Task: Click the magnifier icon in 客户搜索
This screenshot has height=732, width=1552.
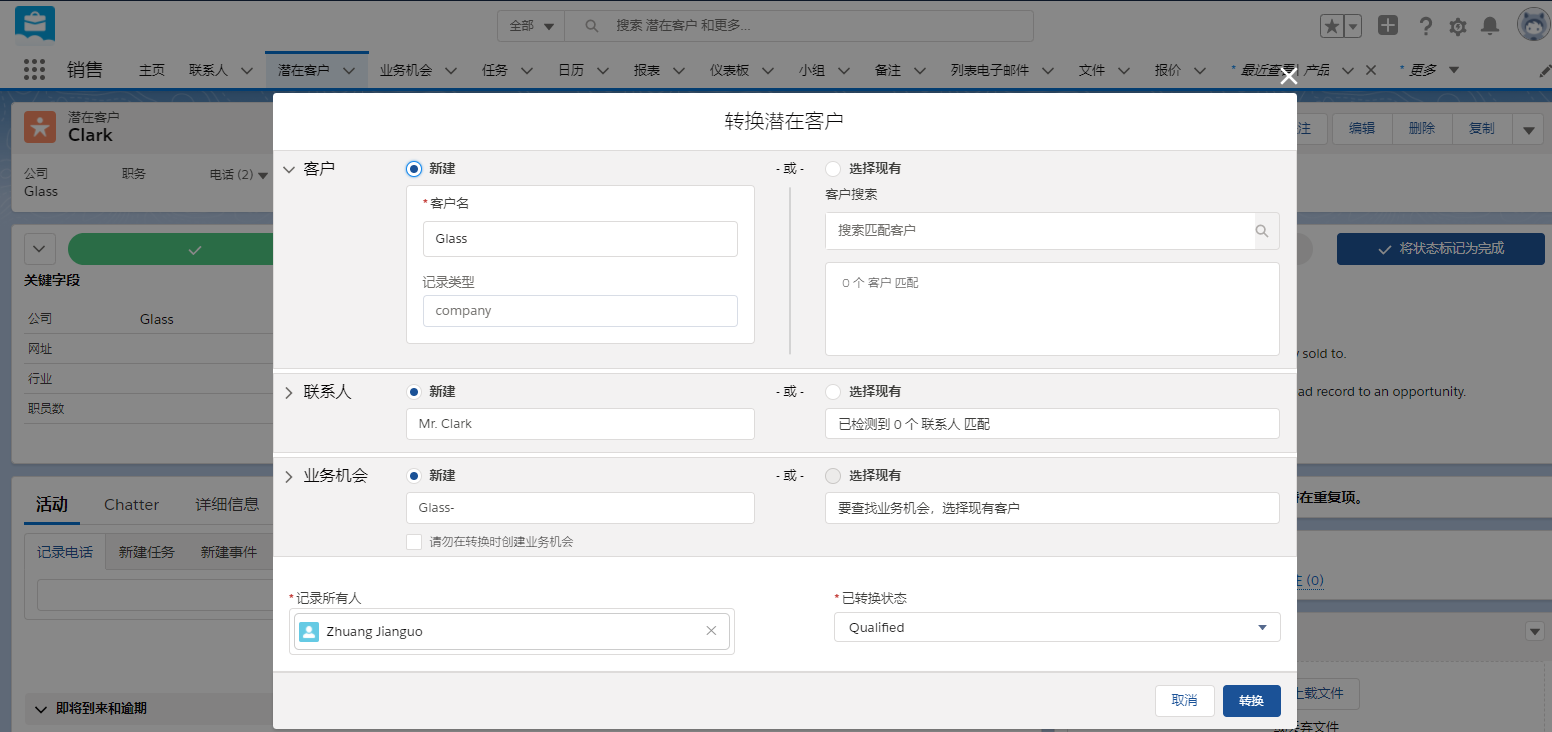Action: click(1262, 231)
